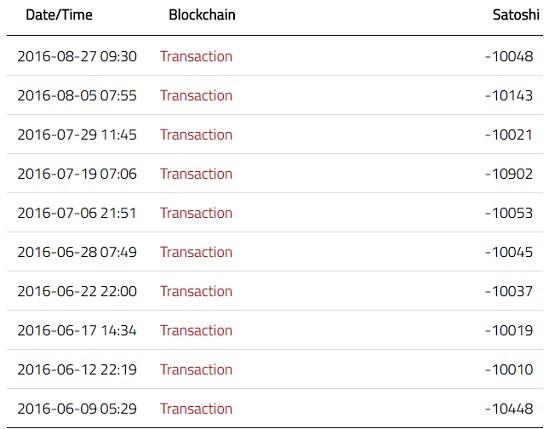This screenshot has height=429, width=549.
Task: Open Transaction link dated 2016-07-06 21:51
Action: tap(196, 213)
